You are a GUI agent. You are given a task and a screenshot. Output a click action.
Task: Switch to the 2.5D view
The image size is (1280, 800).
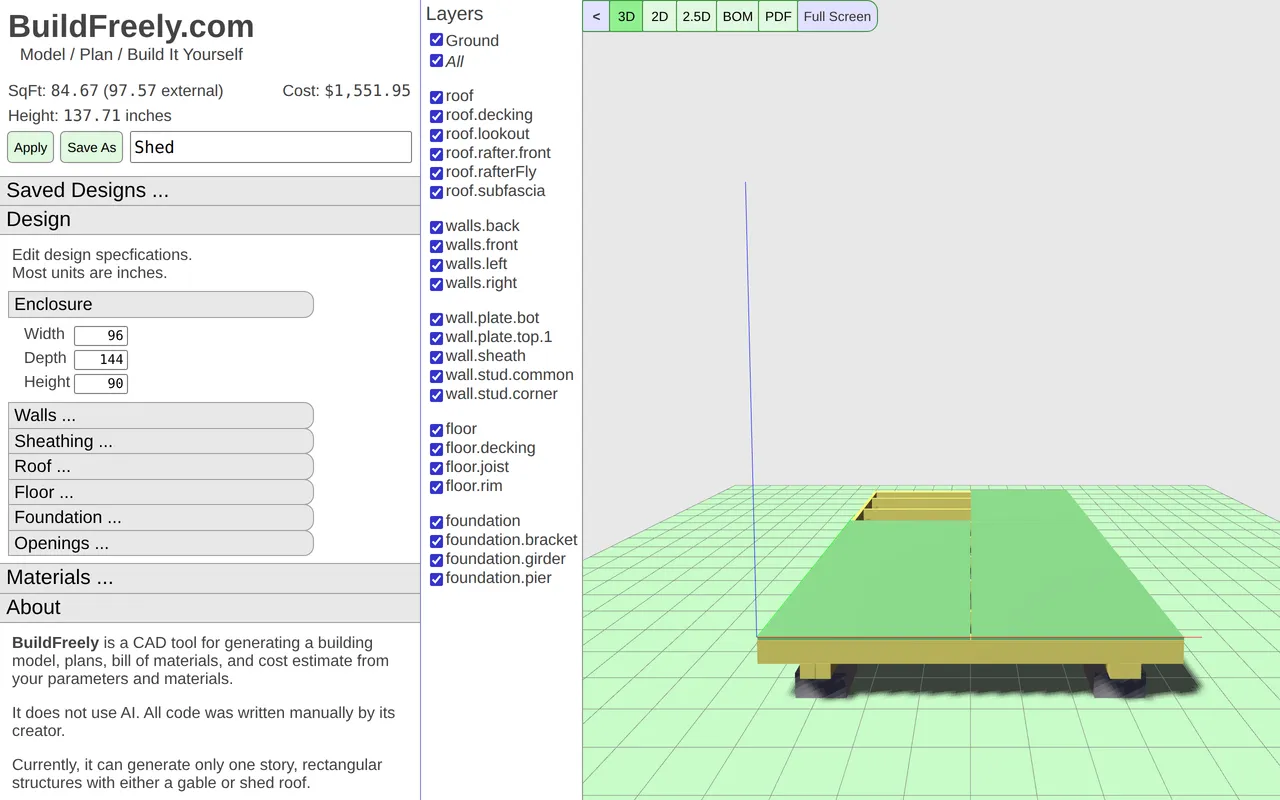(x=696, y=16)
